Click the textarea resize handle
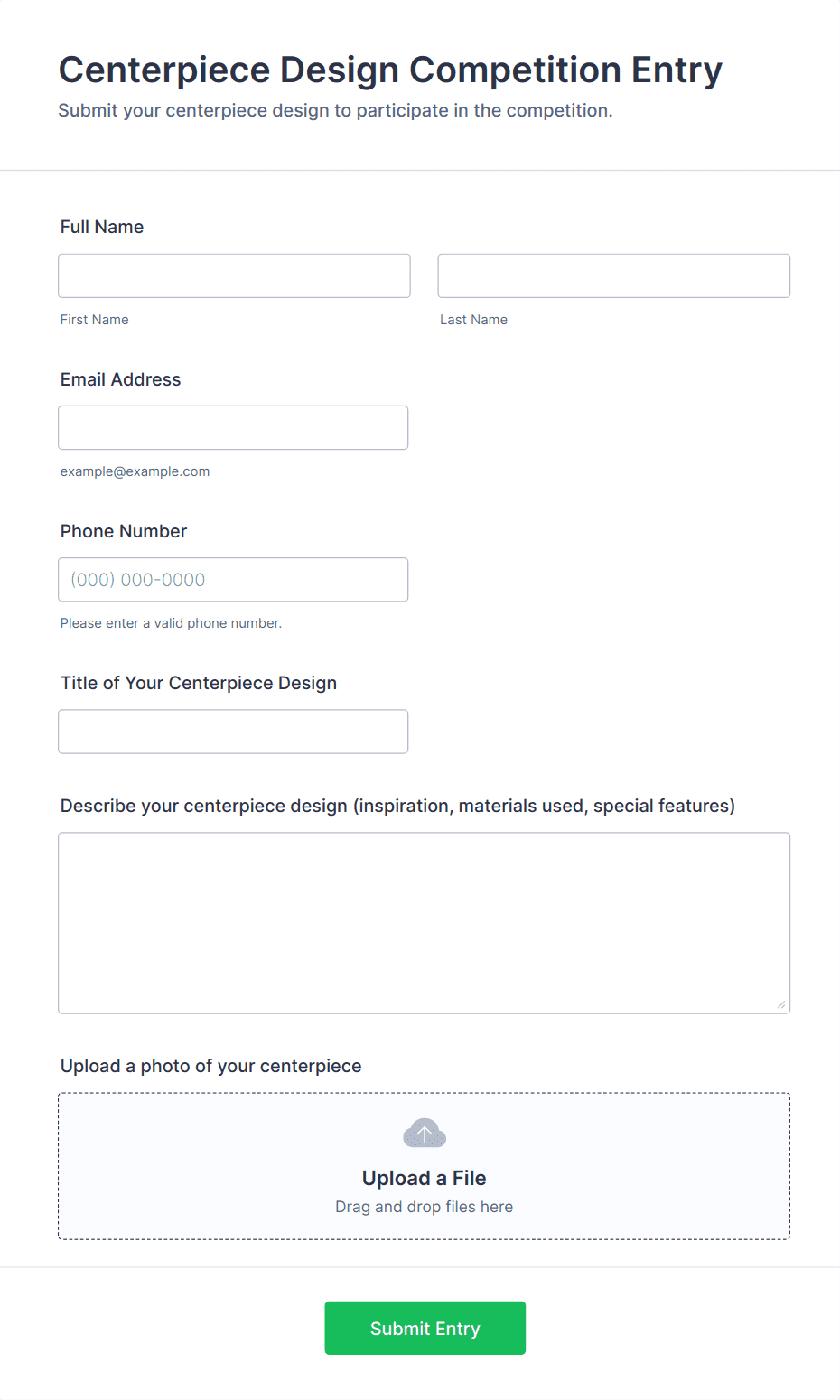 point(781,1004)
